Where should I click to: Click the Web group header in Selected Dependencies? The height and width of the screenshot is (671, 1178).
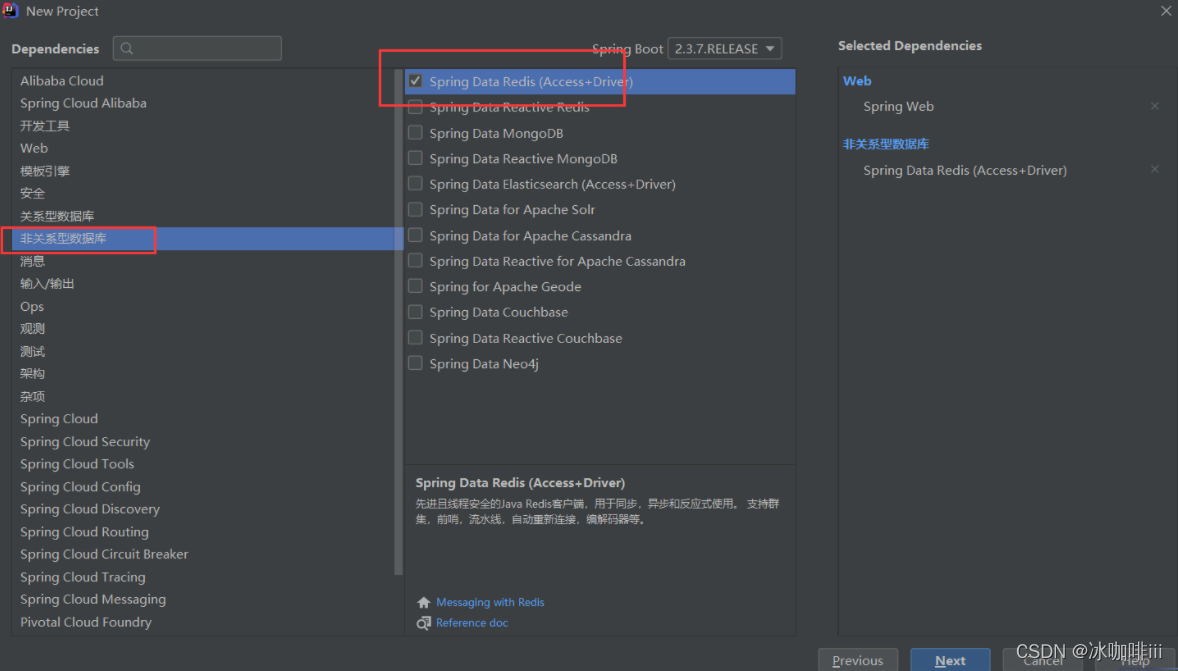click(x=857, y=80)
